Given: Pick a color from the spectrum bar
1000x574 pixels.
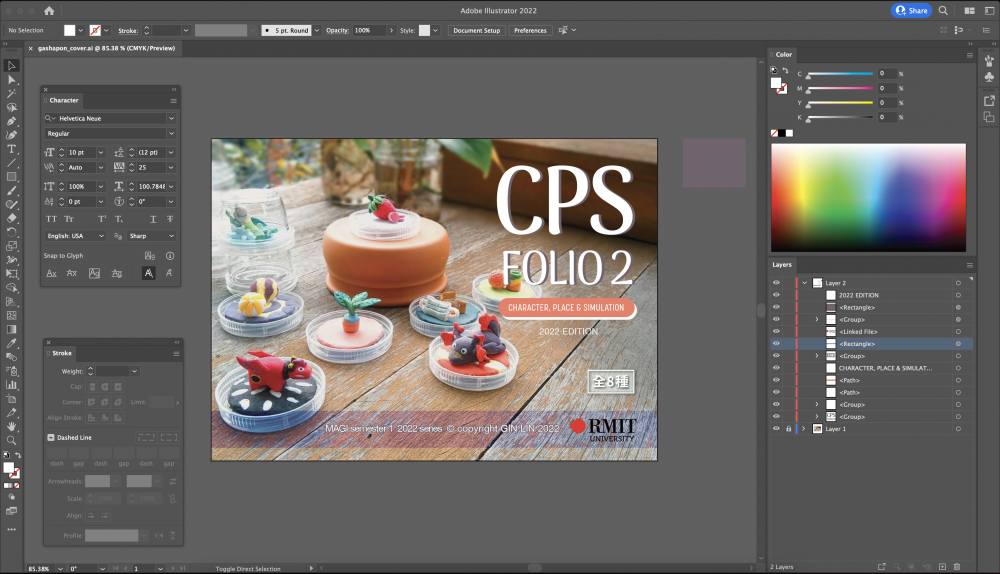Looking at the screenshot, I should [868, 198].
